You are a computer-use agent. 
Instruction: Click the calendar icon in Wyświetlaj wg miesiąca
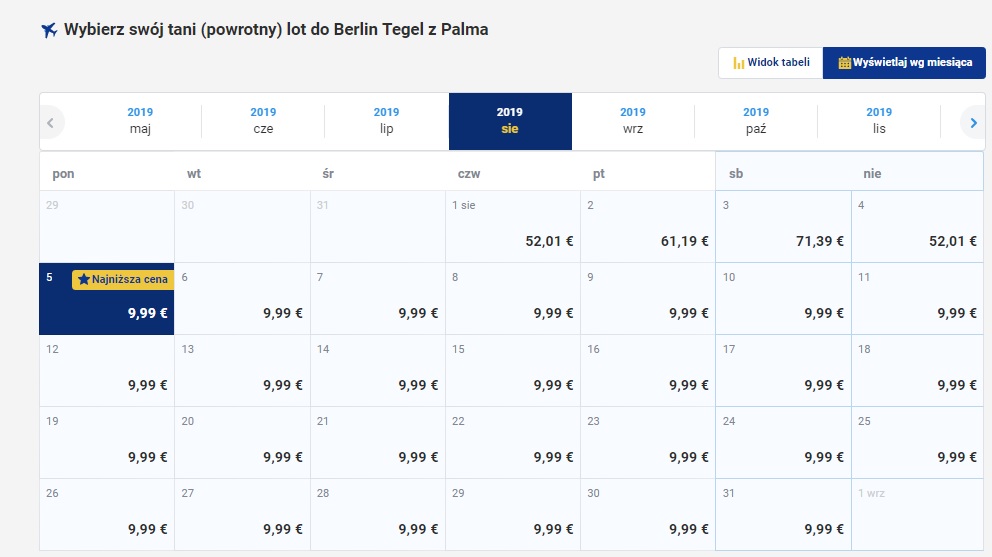point(844,63)
